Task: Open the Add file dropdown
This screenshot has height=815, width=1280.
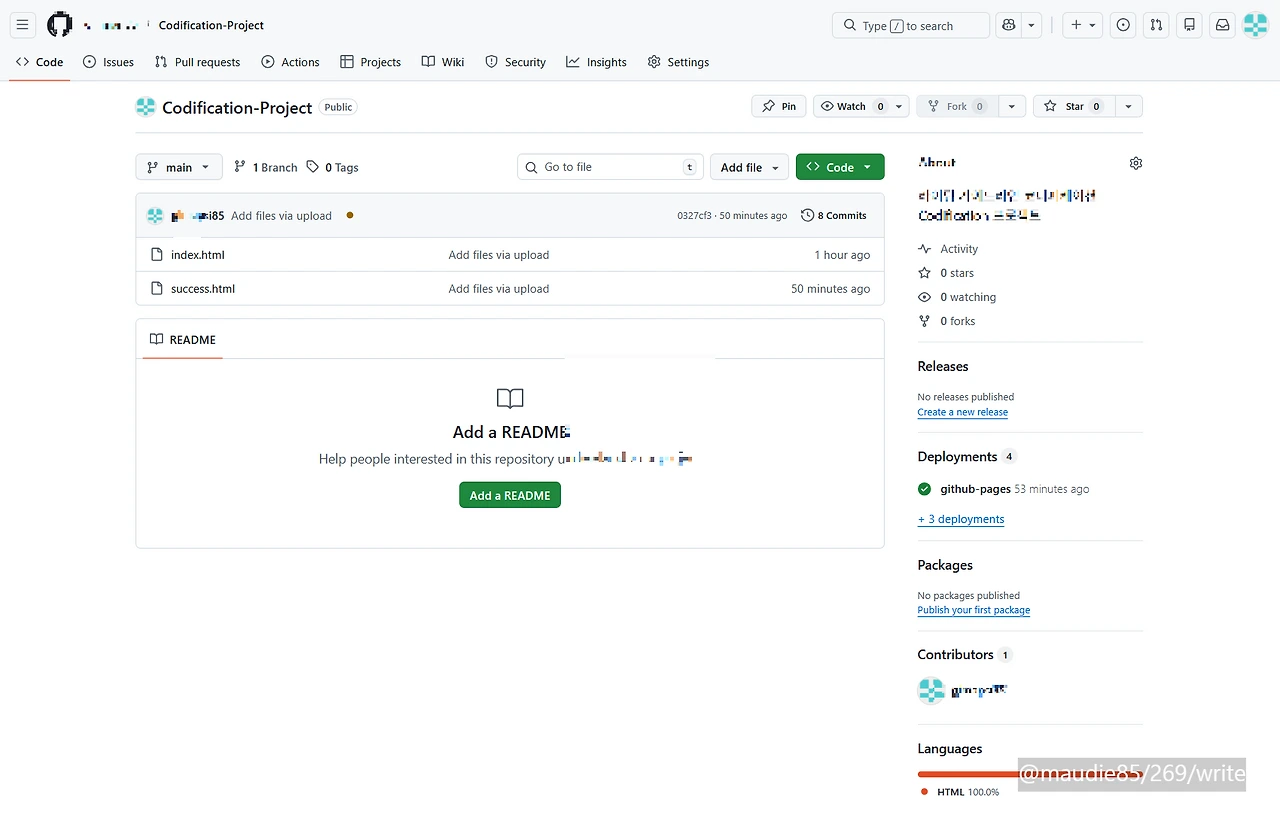Action: pos(749,167)
